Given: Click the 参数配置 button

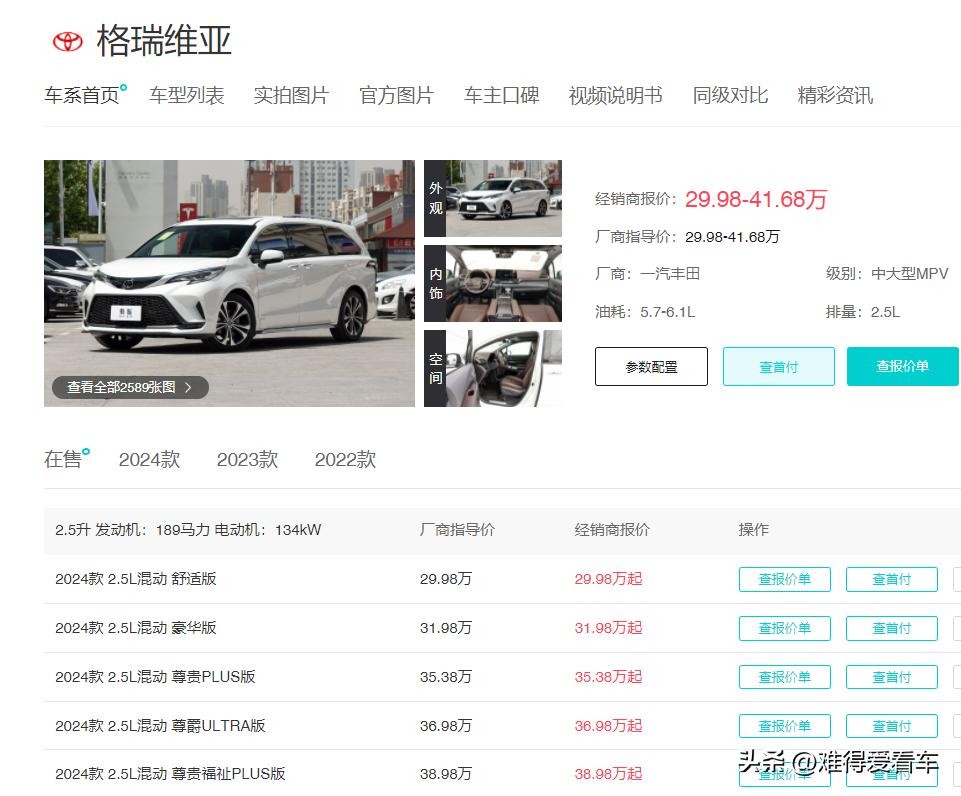Looking at the screenshot, I should (x=651, y=367).
